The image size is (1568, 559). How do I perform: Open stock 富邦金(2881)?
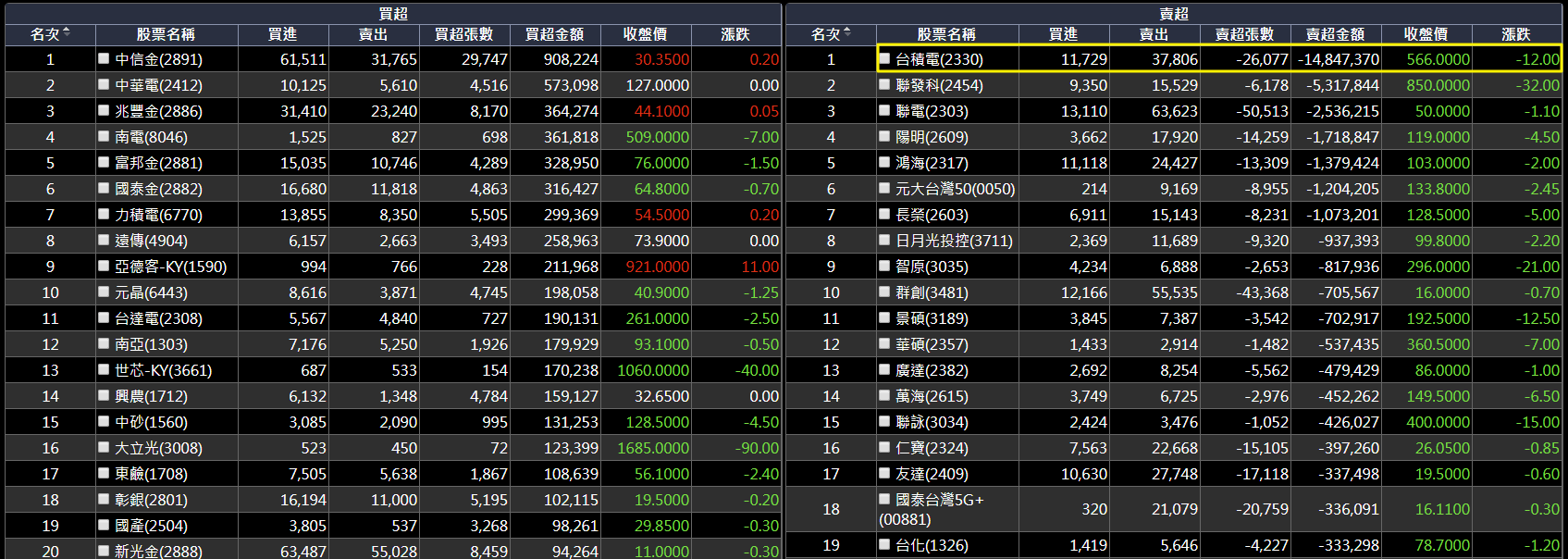point(158,163)
